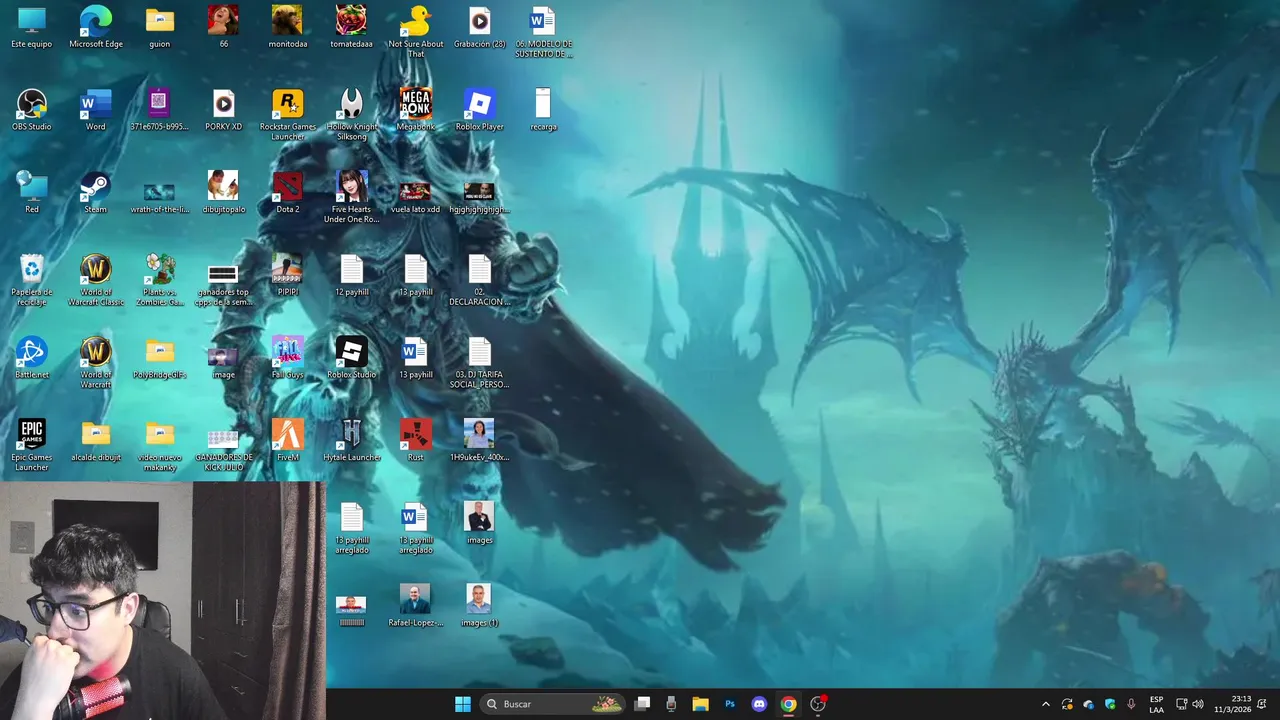Open Hytale Launcher shortcut
Screen dimensions: 1280x720
tap(352, 441)
